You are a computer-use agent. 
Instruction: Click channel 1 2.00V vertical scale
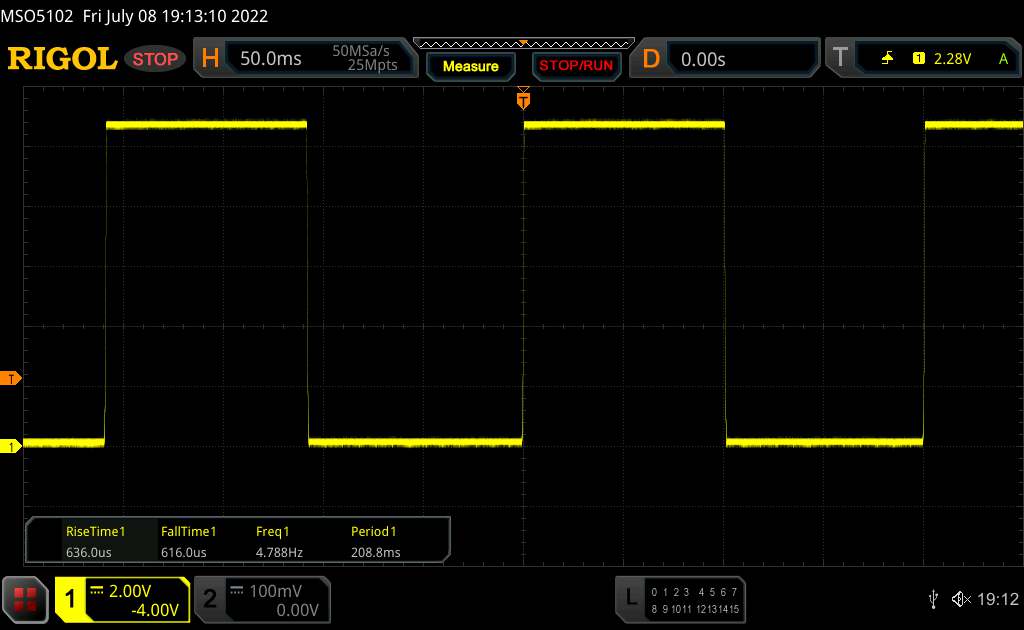point(129,591)
